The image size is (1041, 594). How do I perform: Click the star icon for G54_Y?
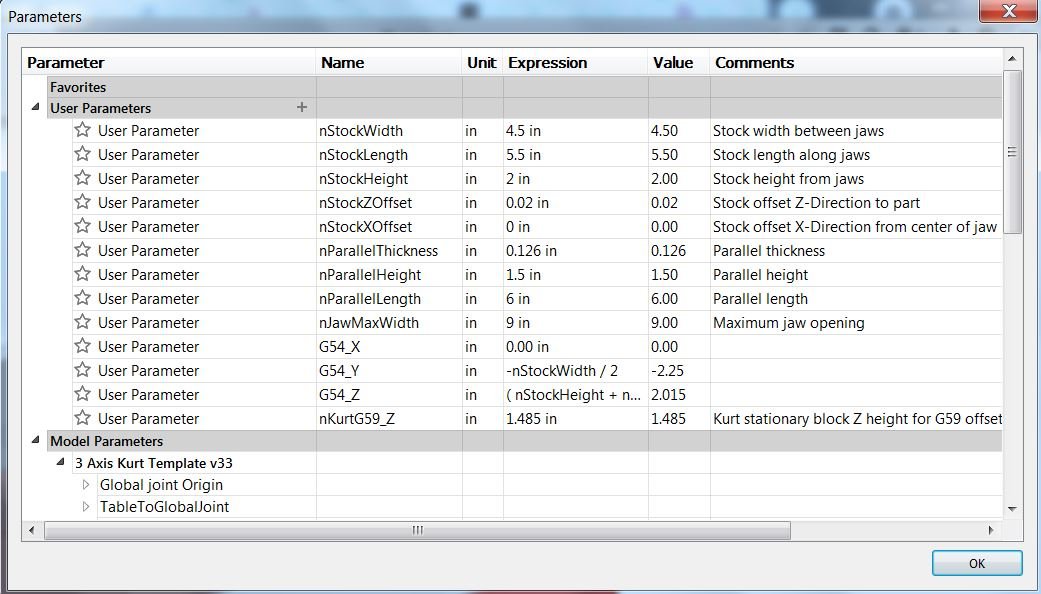coord(82,370)
